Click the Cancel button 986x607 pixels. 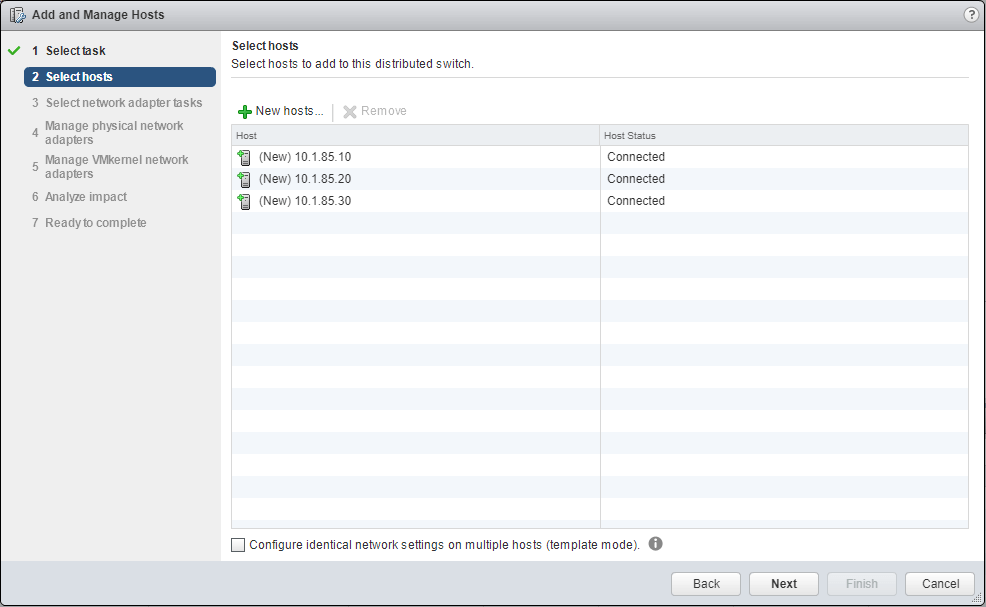(940, 584)
